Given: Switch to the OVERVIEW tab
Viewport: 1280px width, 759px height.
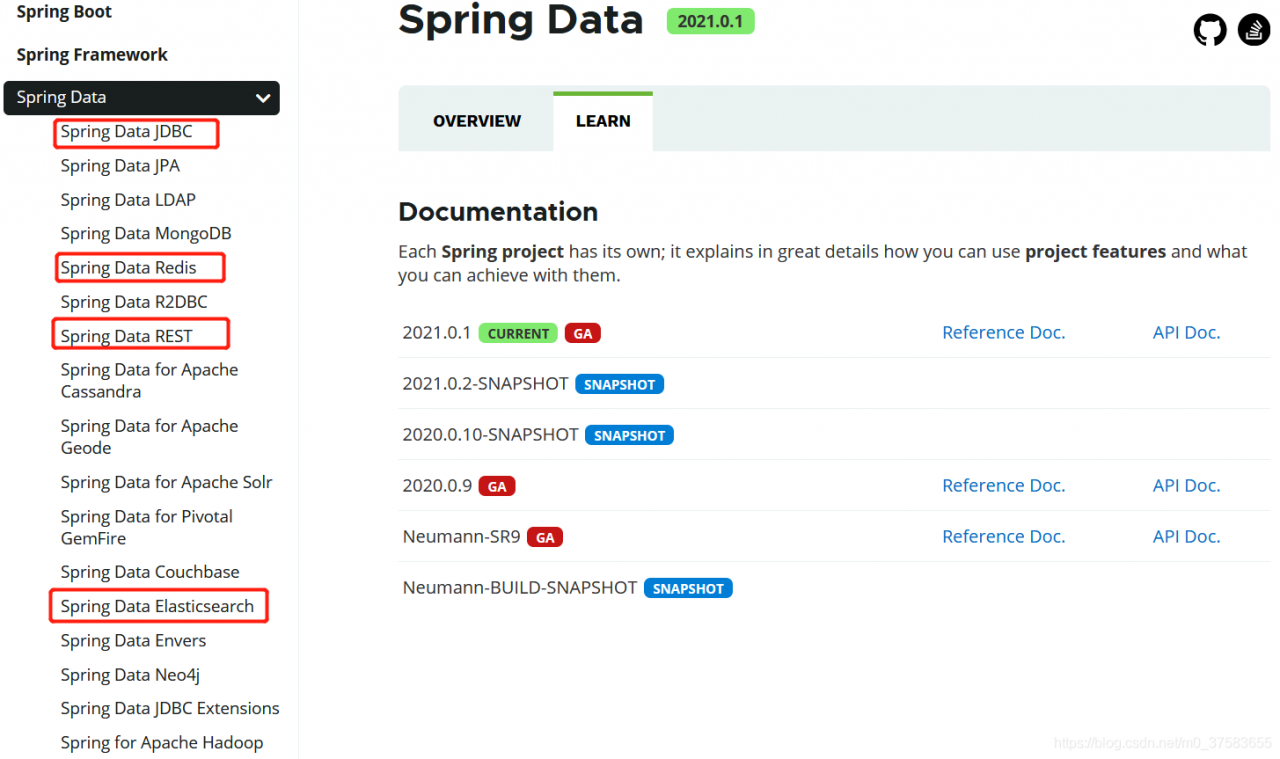Looking at the screenshot, I should coord(477,121).
